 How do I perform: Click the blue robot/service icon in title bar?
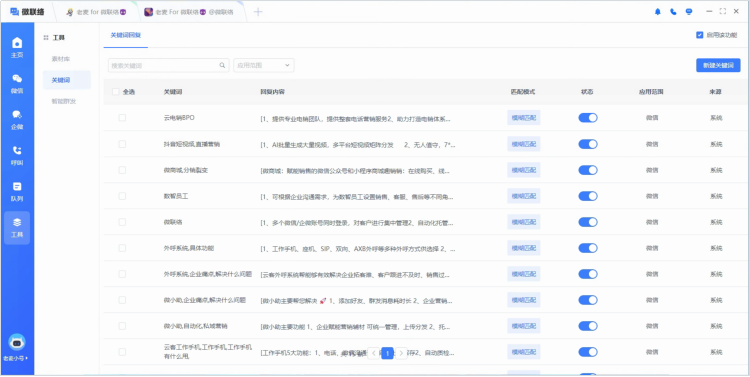coord(689,11)
